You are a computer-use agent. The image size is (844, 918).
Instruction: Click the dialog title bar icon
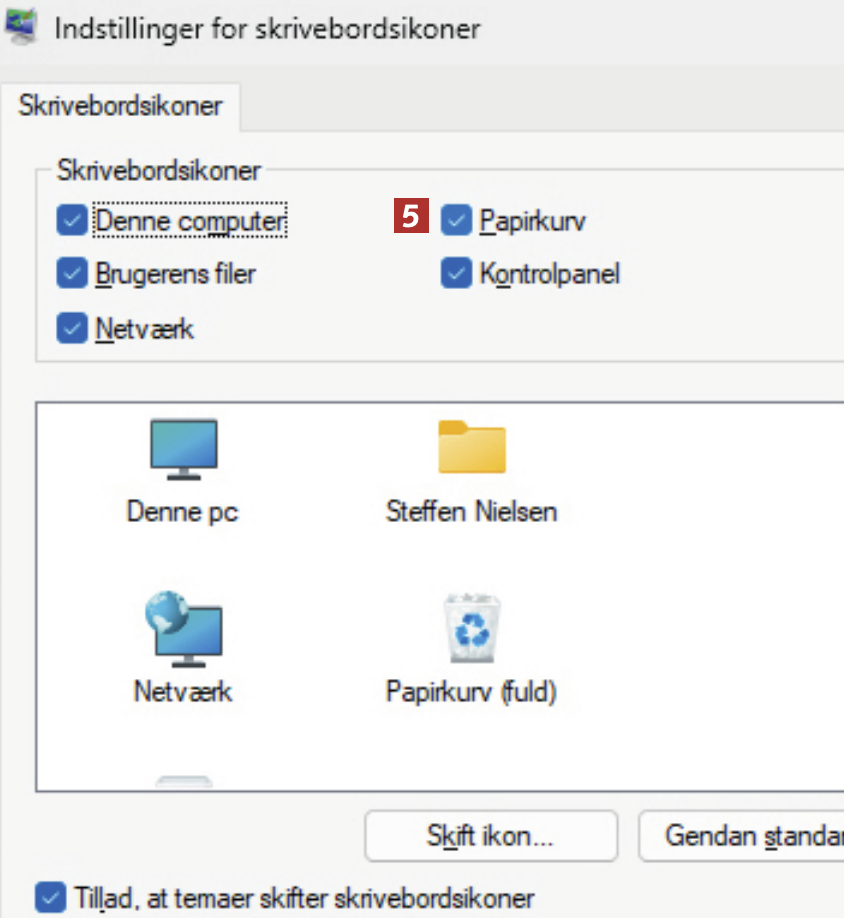21,27
